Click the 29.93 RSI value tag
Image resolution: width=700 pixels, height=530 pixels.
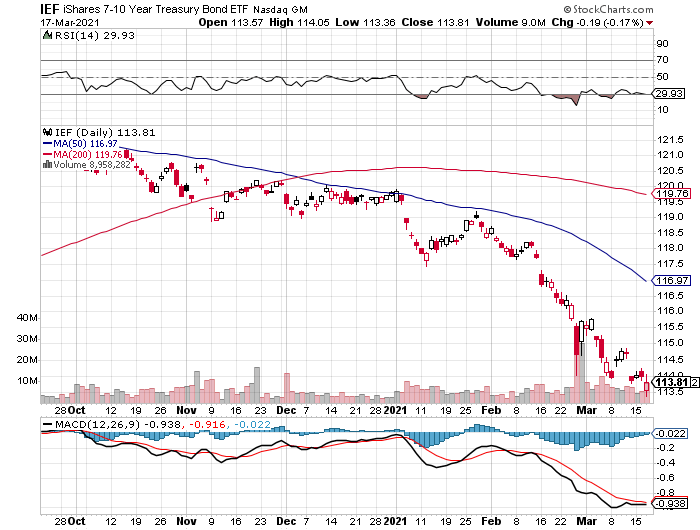(x=669, y=93)
